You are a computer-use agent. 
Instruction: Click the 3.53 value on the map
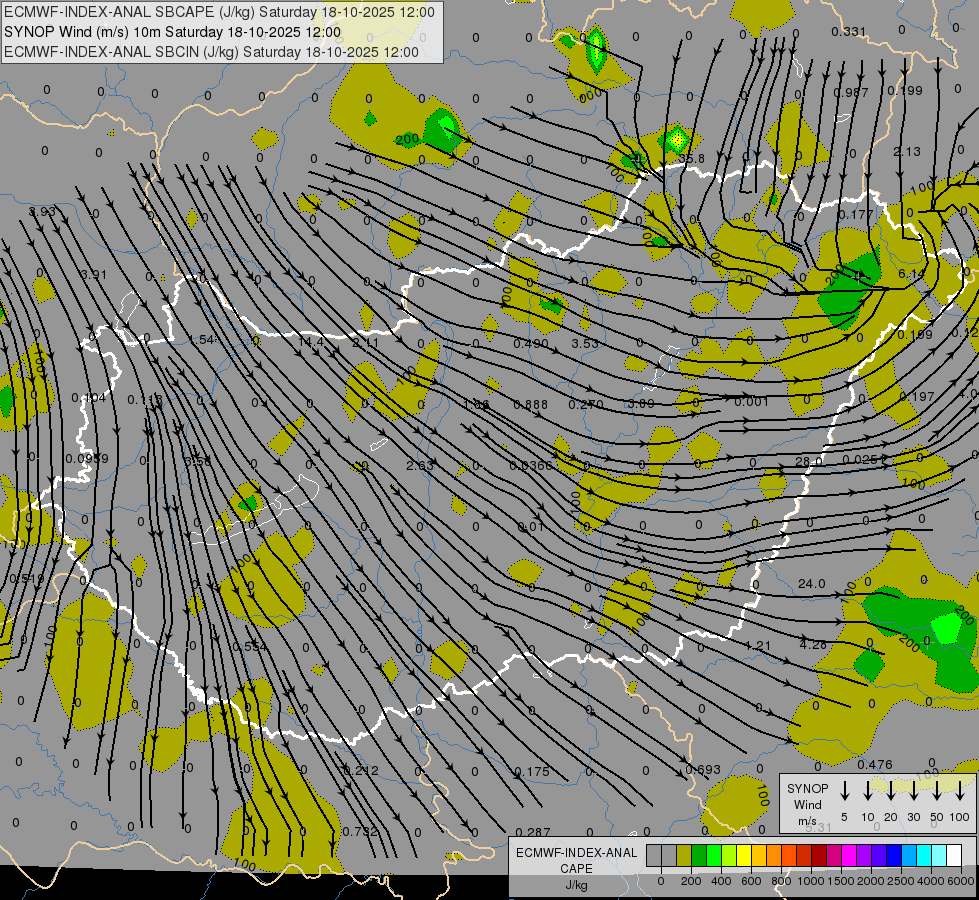pos(585,343)
